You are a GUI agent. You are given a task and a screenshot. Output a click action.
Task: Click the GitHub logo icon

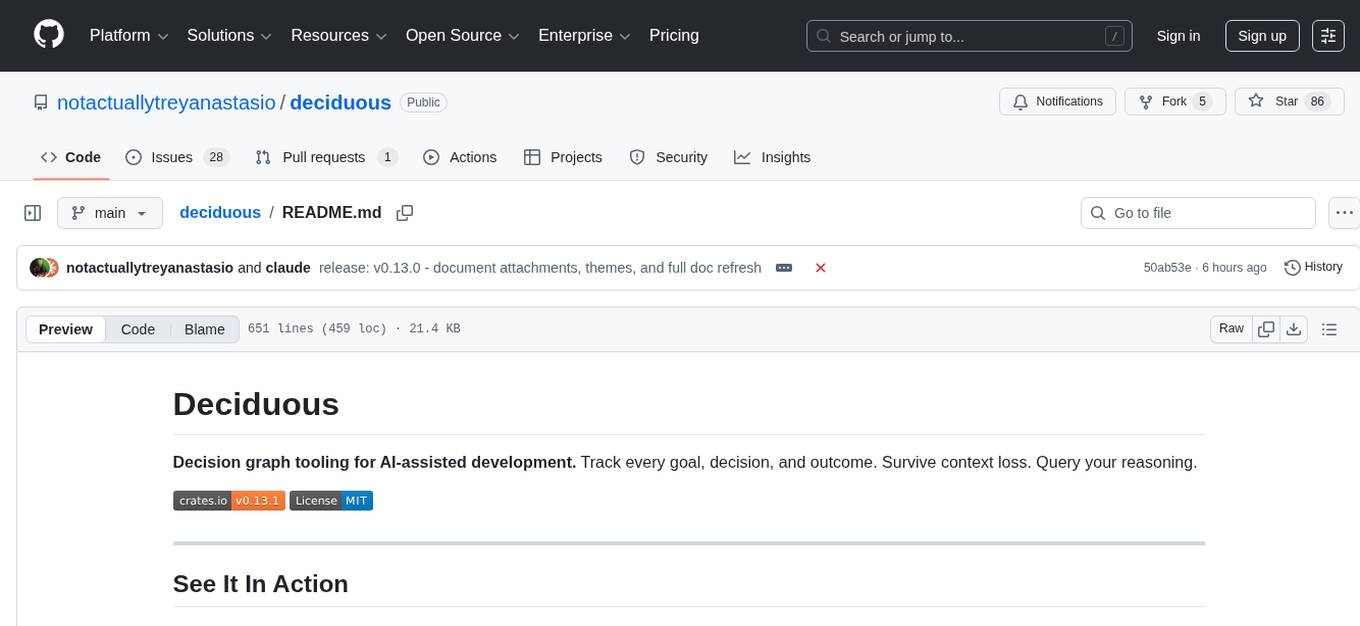pos(49,35)
